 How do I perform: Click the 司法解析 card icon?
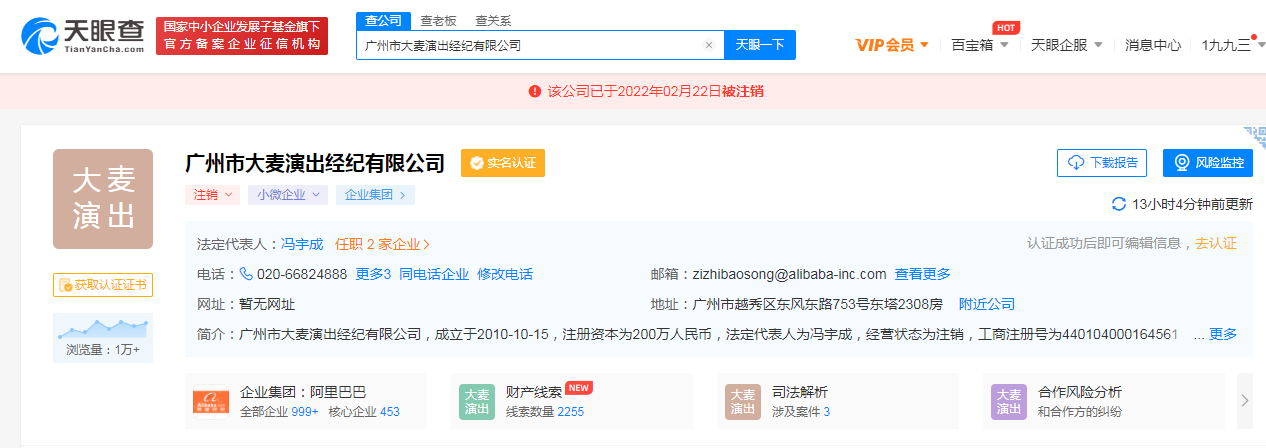(x=743, y=402)
